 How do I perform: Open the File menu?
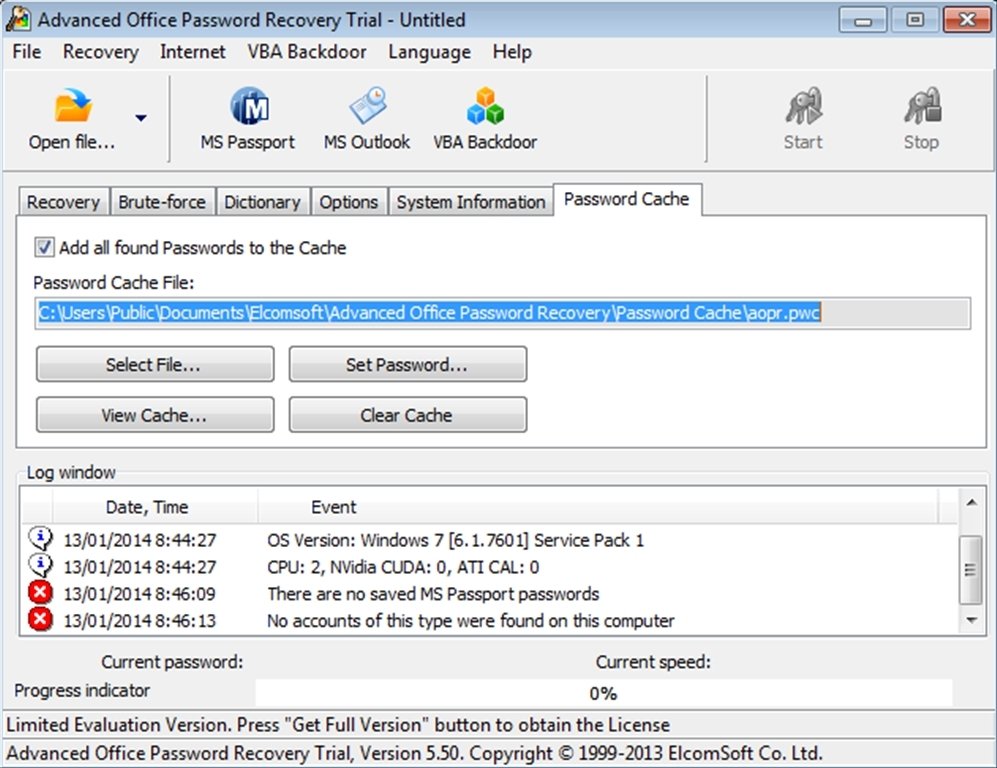click(x=27, y=51)
